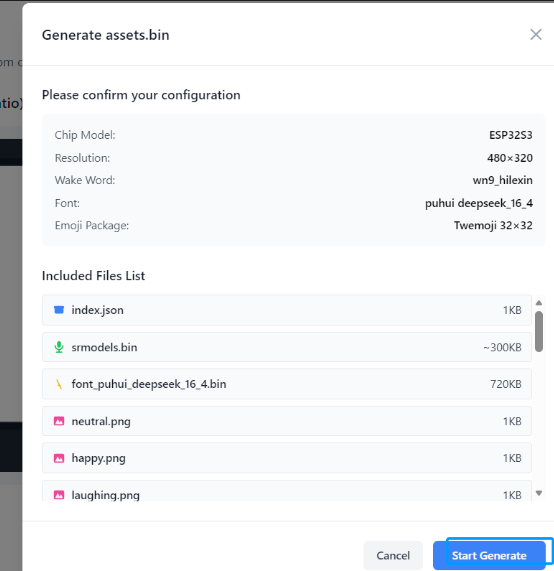Select the laughing.png list item
Screen dimensions: 554x571
click(x=287, y=491)
